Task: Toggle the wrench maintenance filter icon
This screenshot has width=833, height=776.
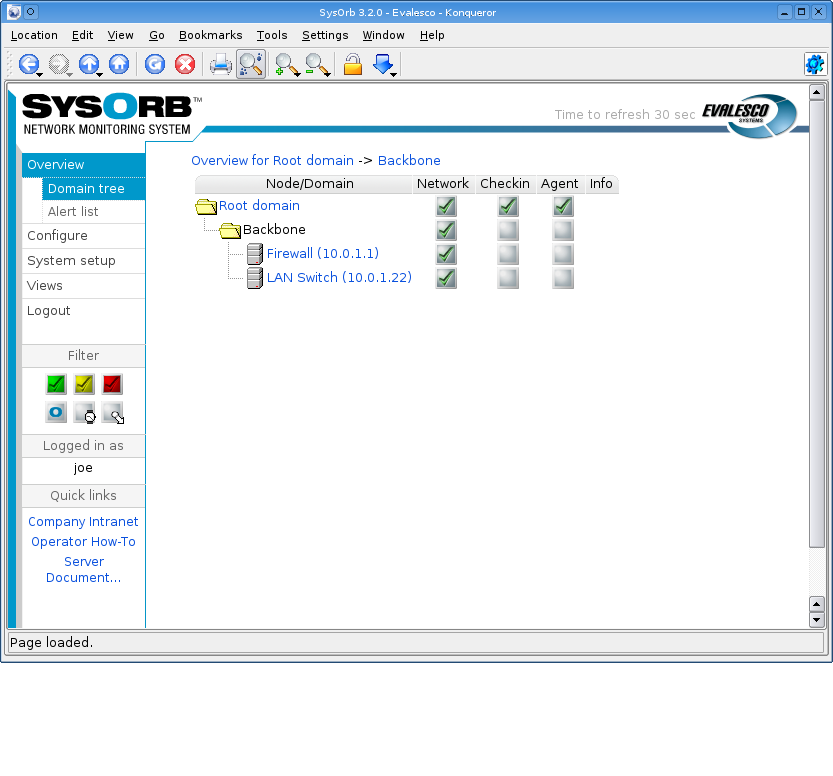Action: [x=113, y=413]
